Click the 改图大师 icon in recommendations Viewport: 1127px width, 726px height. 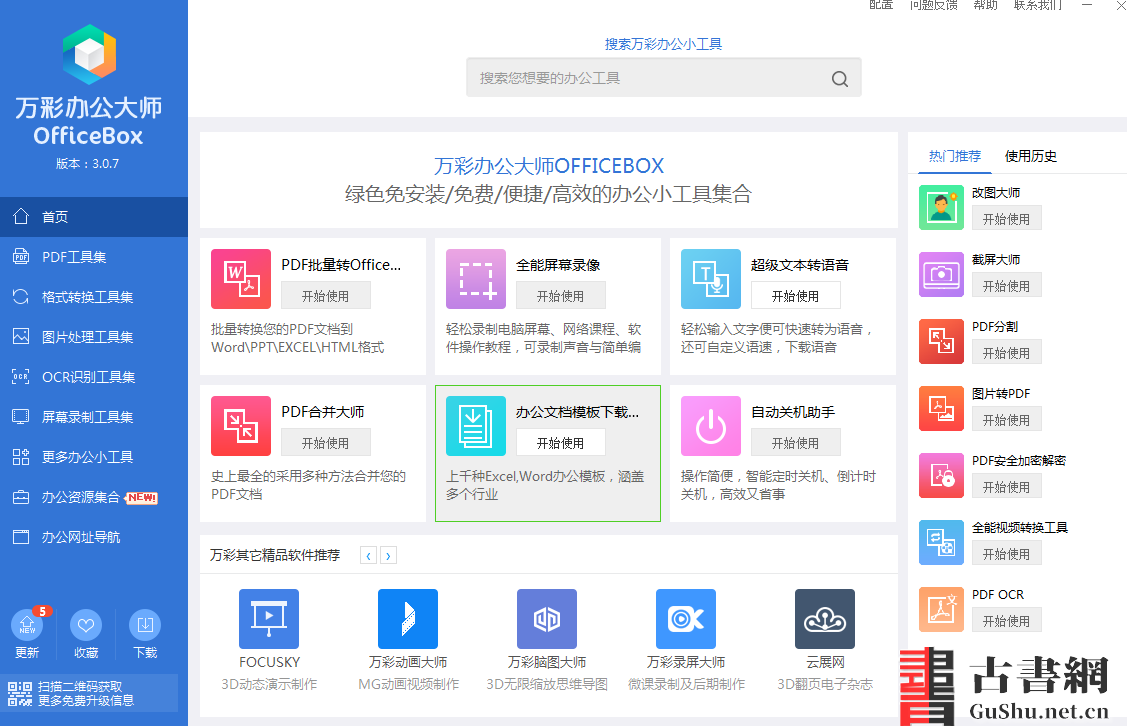click(942, 207)
